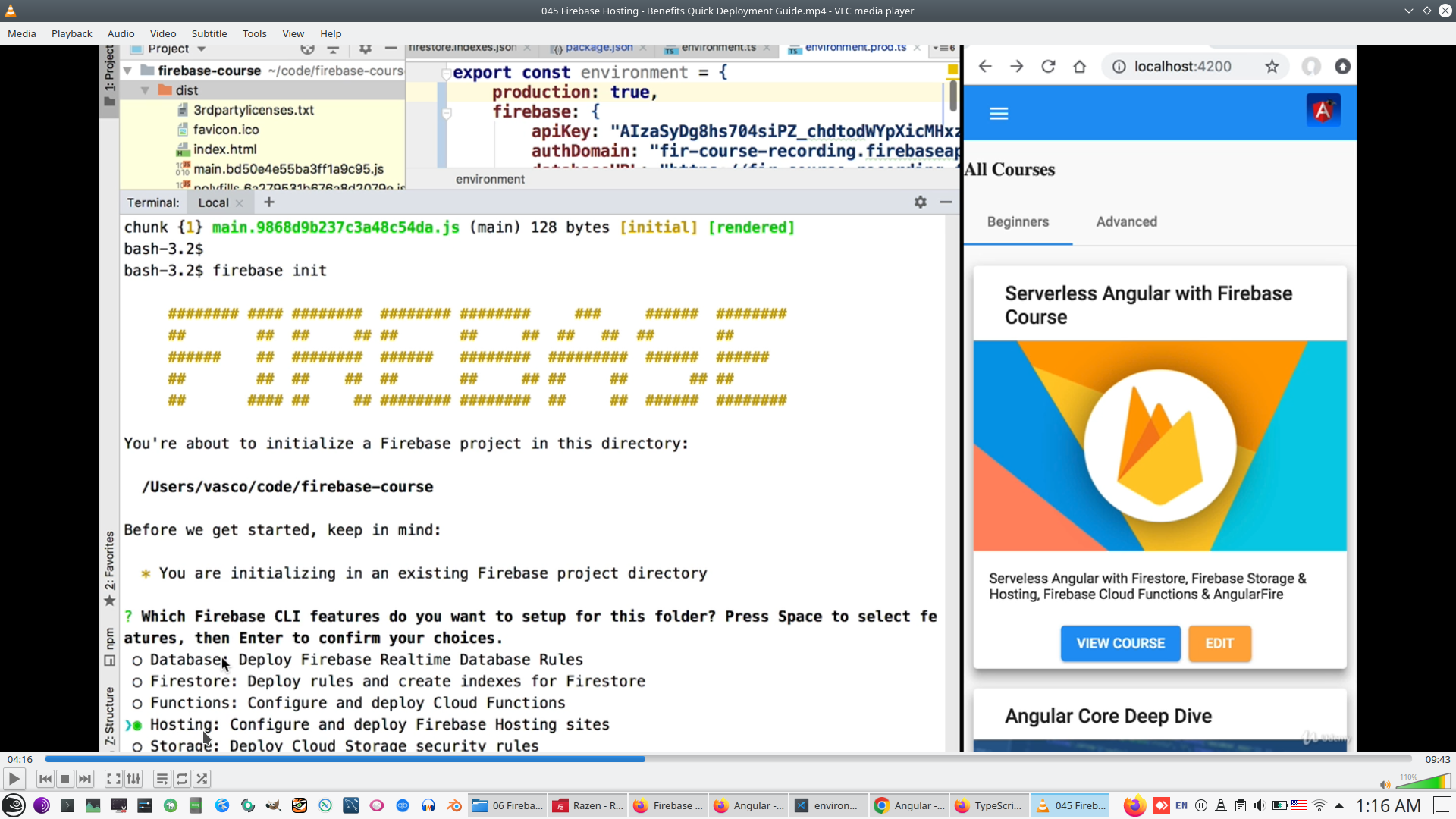This screenshot has width=1456, height=819.
Task: Click the VIEW COURSE button
Action: click(1120, 643)
